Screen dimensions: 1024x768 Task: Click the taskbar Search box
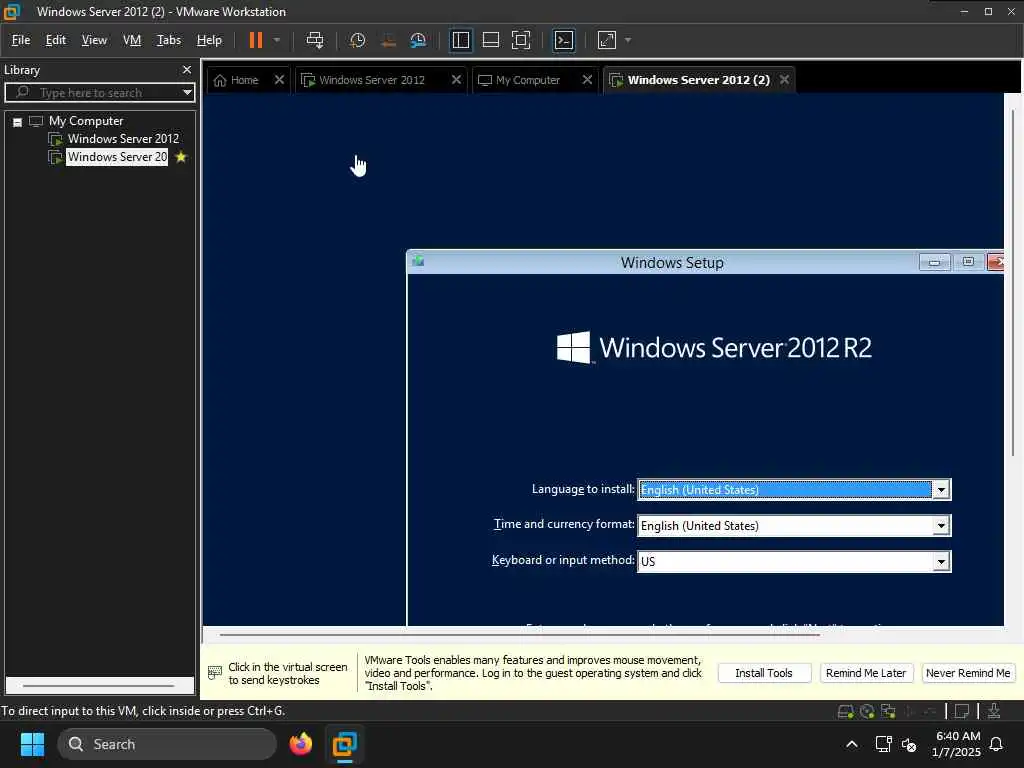pyautogui.click(x=167, y=744)
